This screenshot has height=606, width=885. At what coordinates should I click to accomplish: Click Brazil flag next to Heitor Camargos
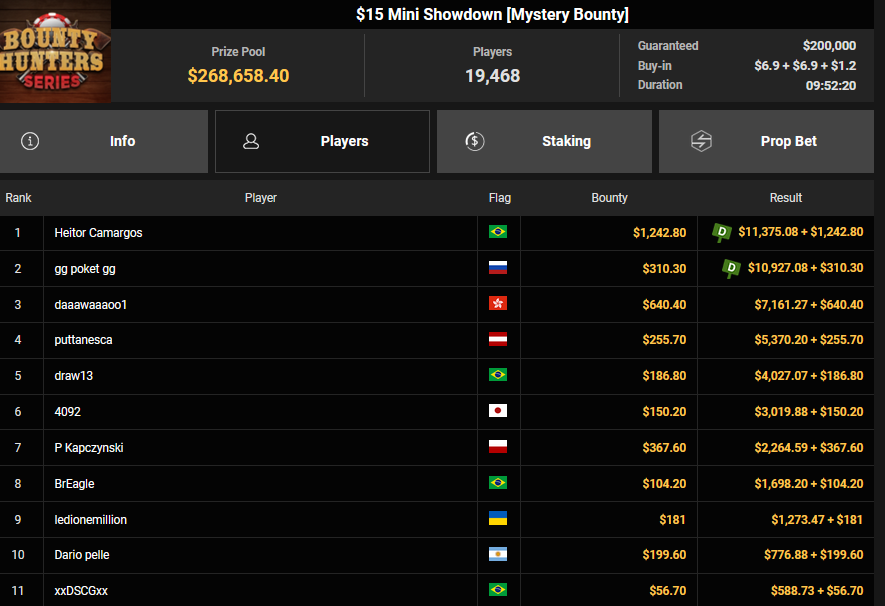497,232
